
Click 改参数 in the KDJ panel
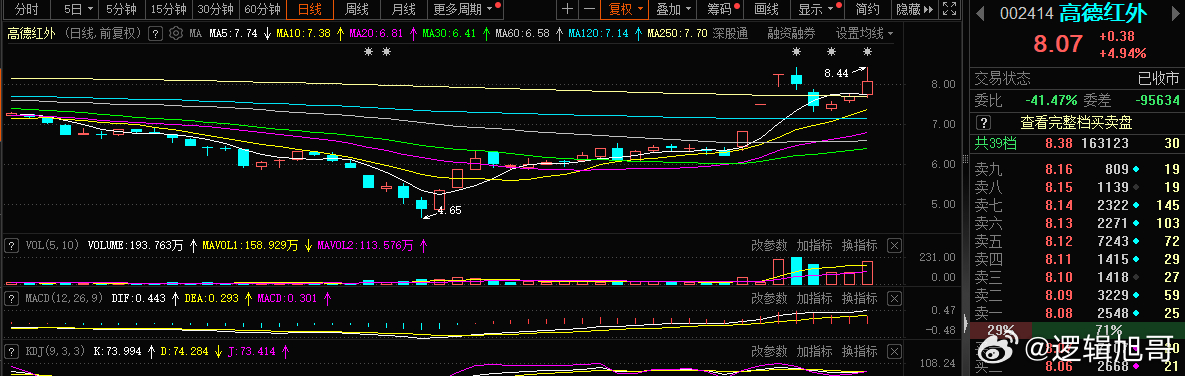point(769,351)
